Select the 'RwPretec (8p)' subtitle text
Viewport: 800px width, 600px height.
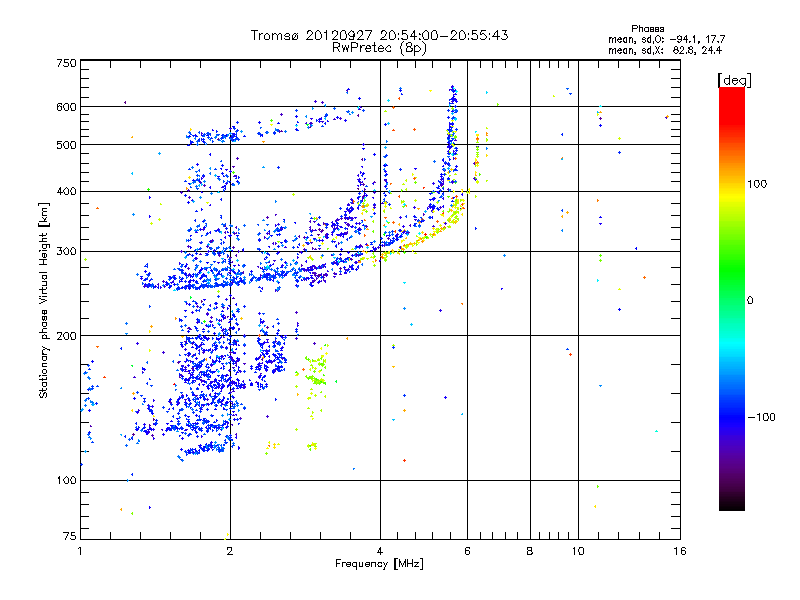379,48
